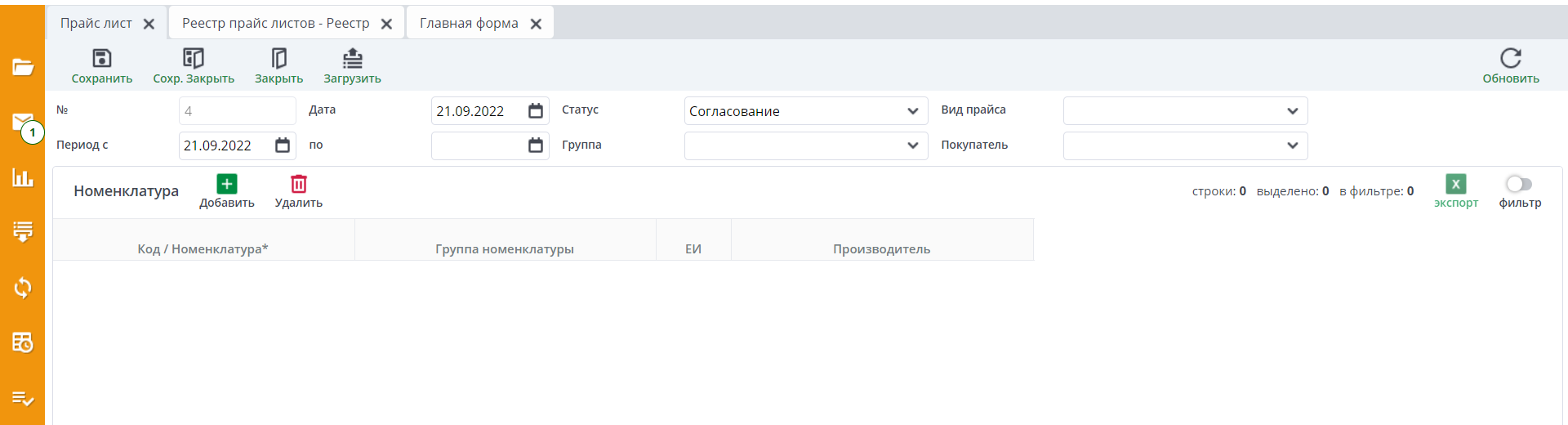The height and width of the screenshot is (425, 1568).
Task: Switch to Главная форма tab
Action: tap(469, 23)
